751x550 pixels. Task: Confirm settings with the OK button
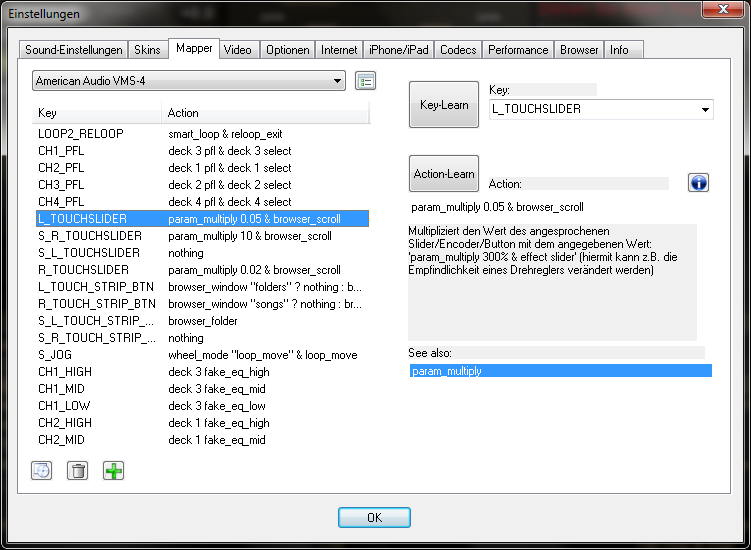374,517
